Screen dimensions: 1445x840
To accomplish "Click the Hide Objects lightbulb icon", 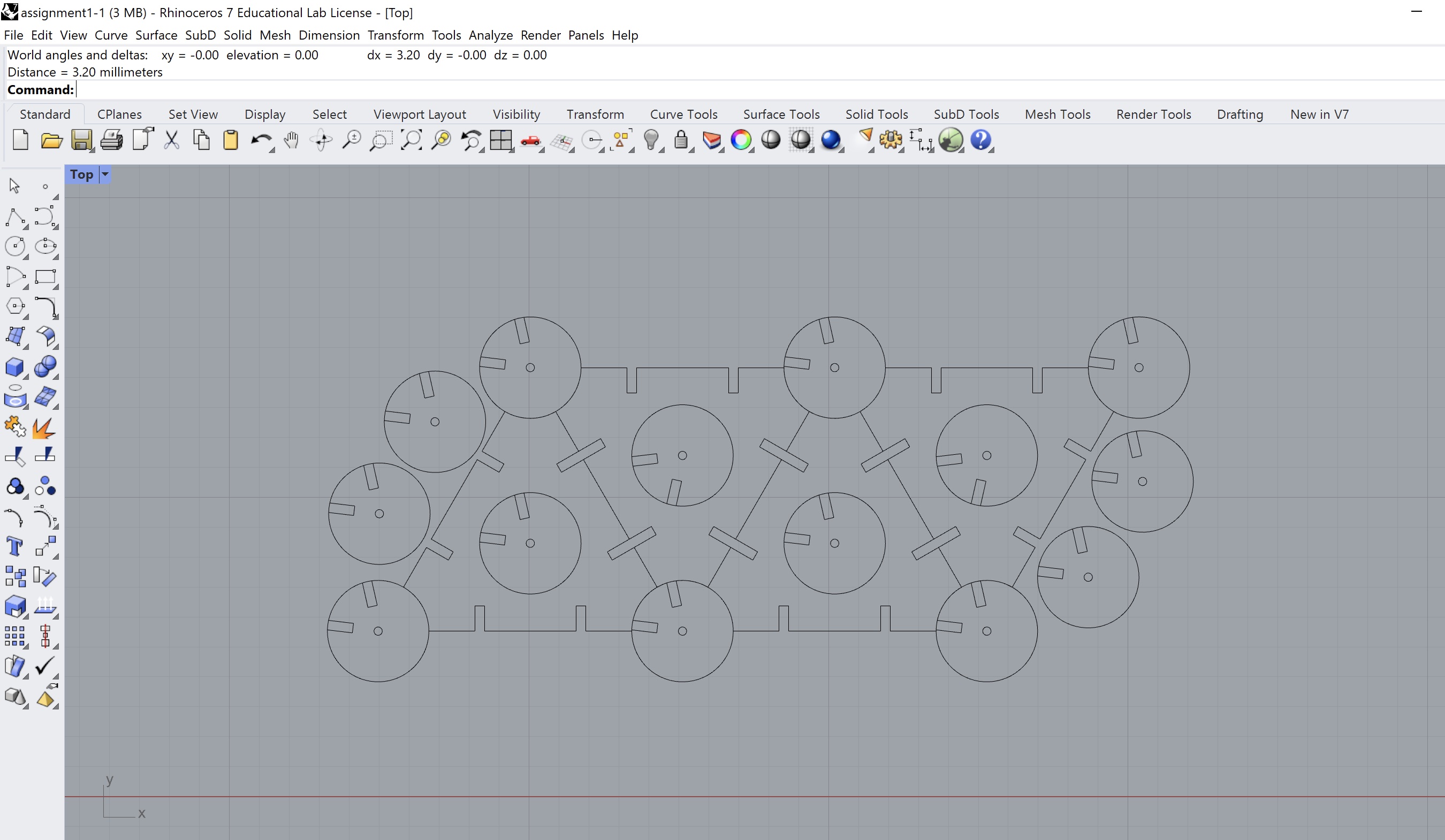I will click(x=651, y=140).
